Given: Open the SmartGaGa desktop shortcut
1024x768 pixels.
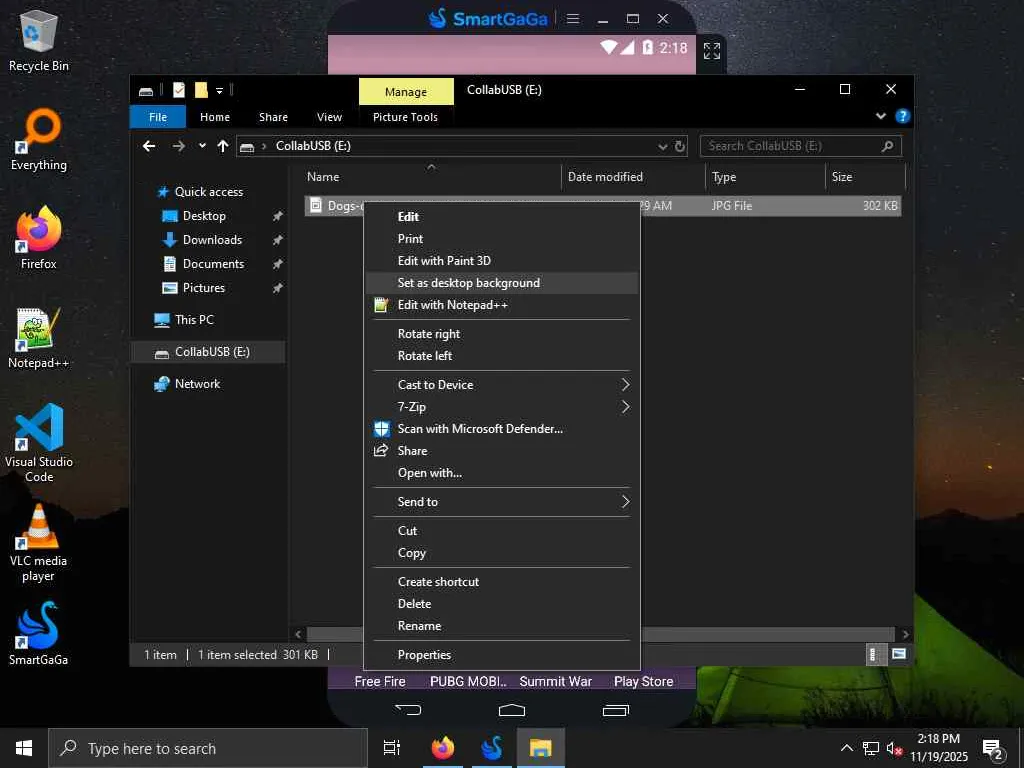Looking at the screenshot, I should 39,633.
